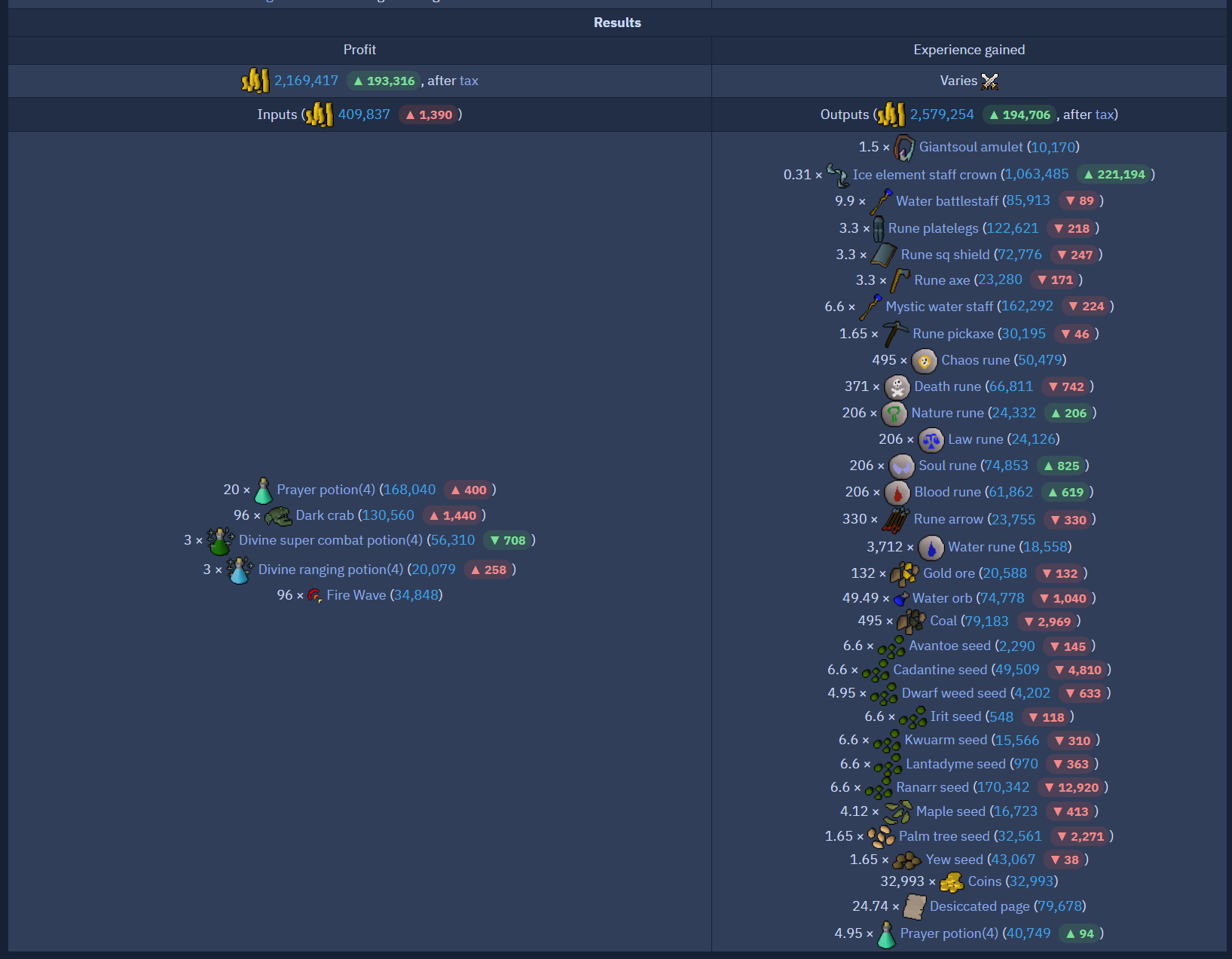Open the Desiccated page link

point(980,906)
